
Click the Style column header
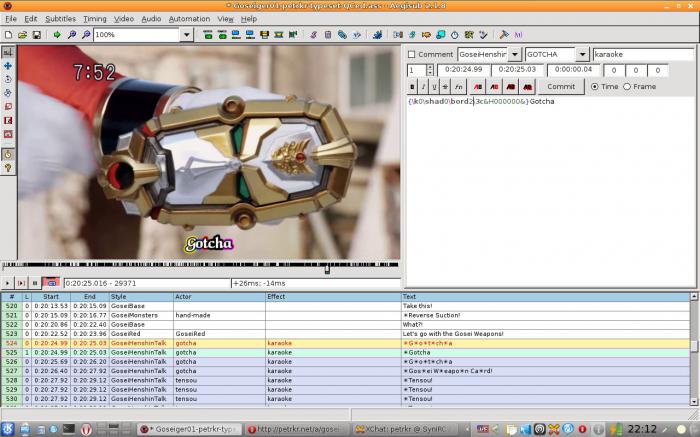141,297
